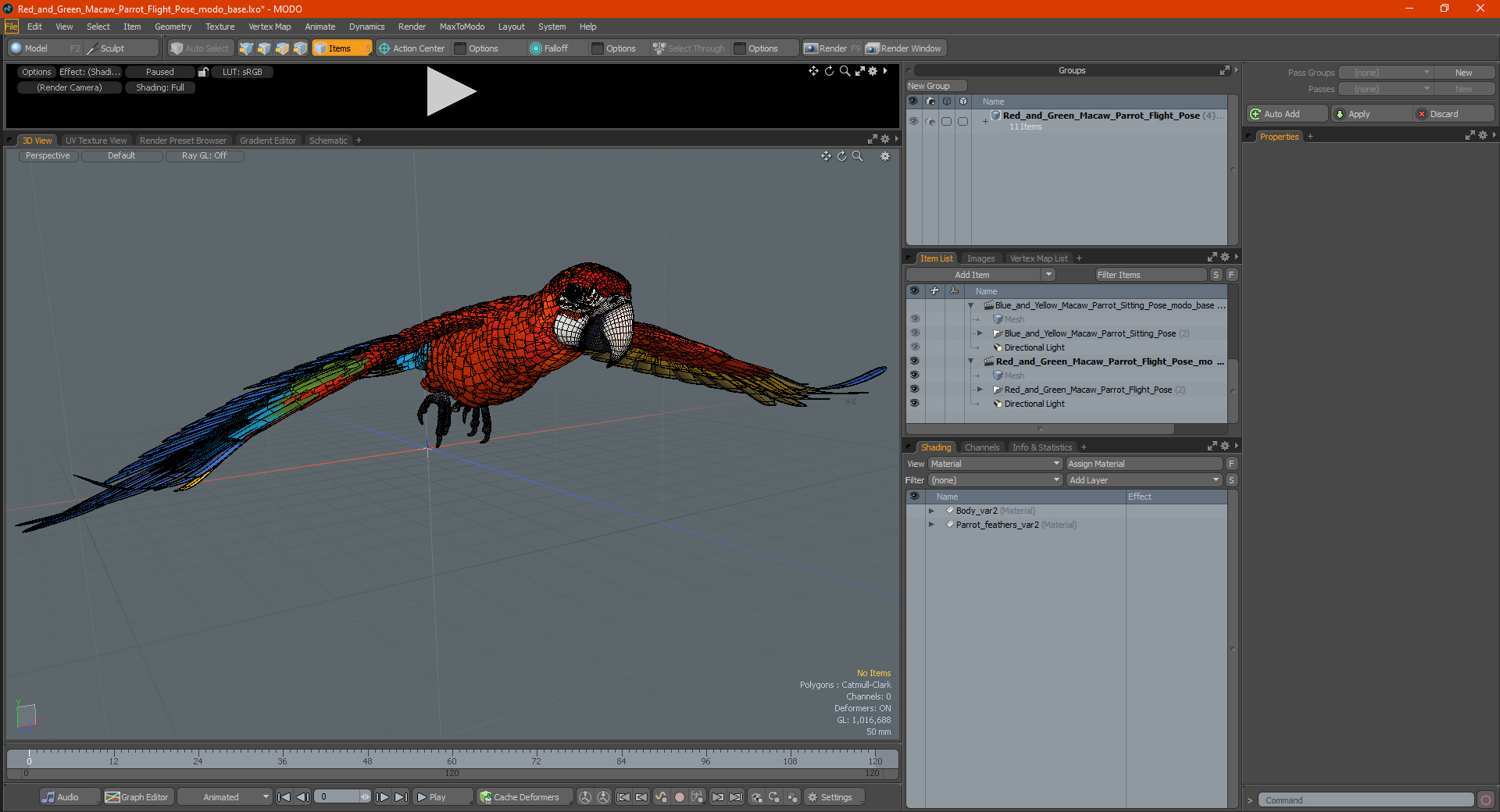Switch to the UV Texture View tab
The width and height of the screenshot is (1500, 812).
pyautogui.click(x=95, y=141)
